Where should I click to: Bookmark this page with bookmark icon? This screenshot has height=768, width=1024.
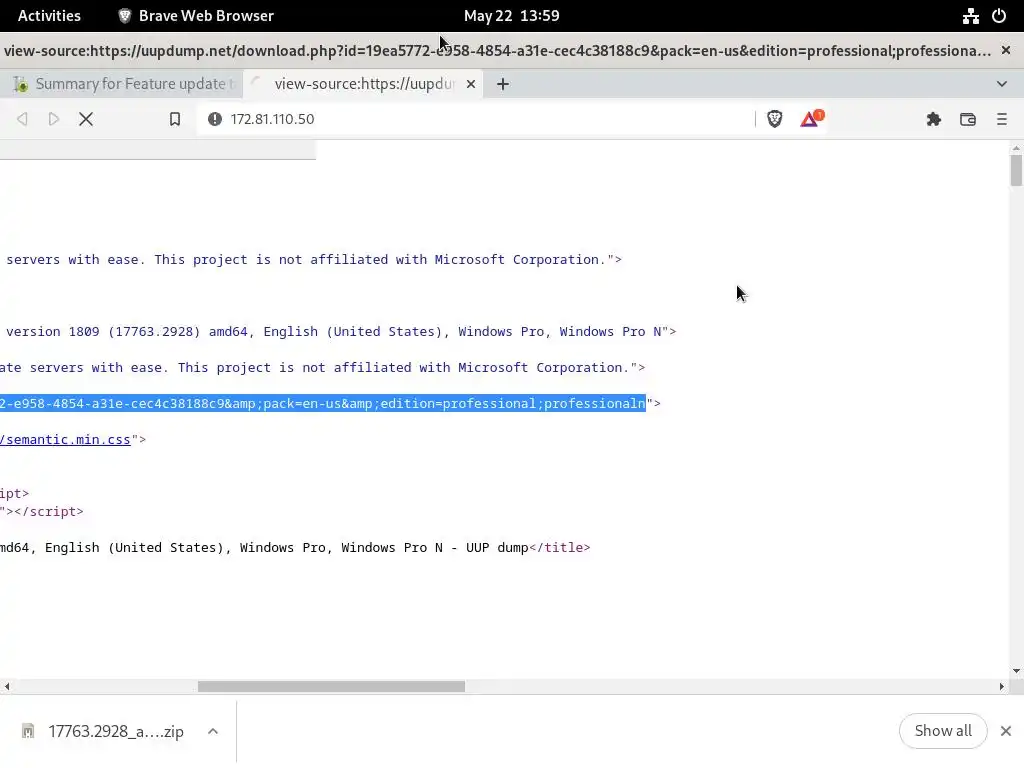(x=174, y=119)
